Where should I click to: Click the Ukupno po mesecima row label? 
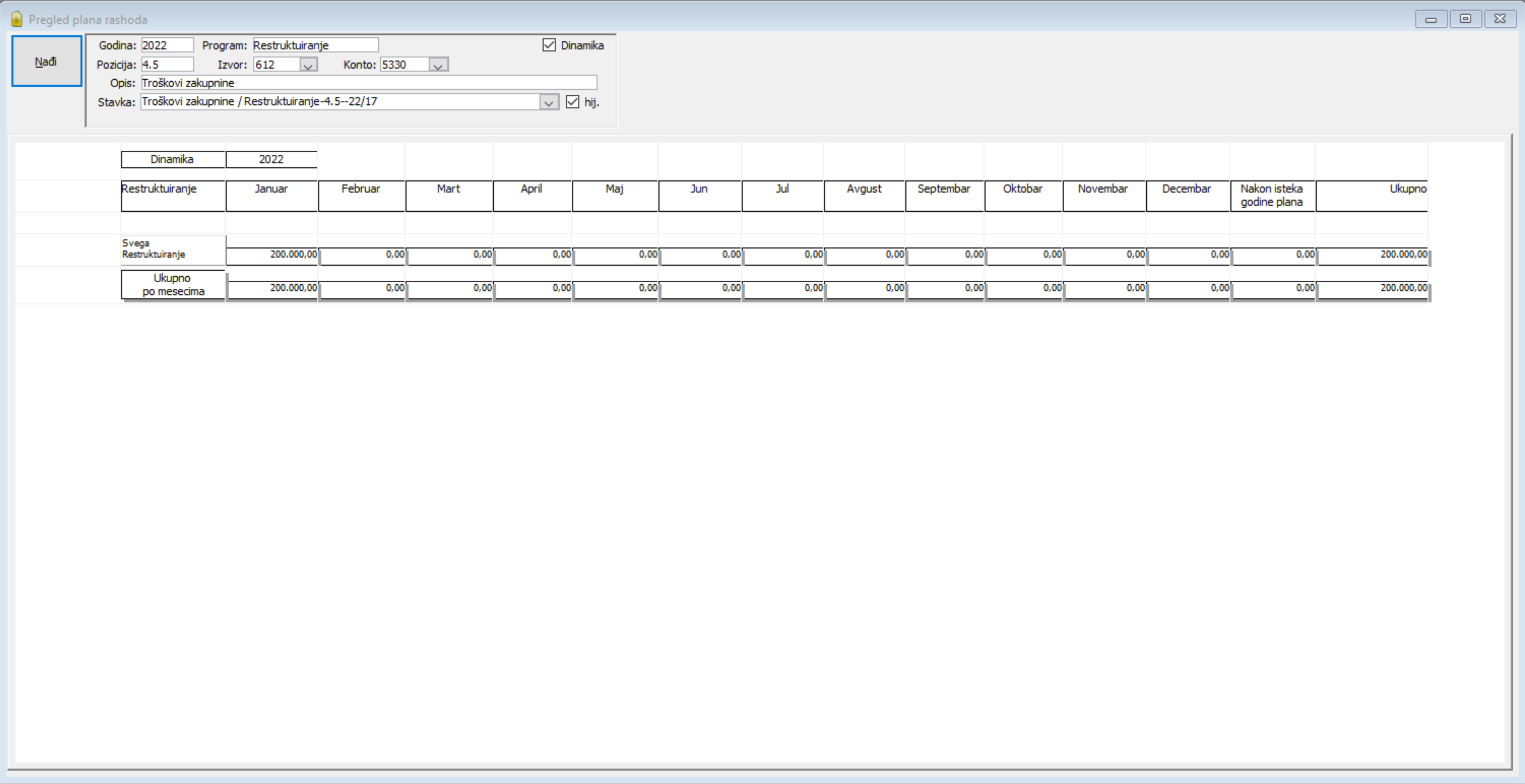pos(173,285)
